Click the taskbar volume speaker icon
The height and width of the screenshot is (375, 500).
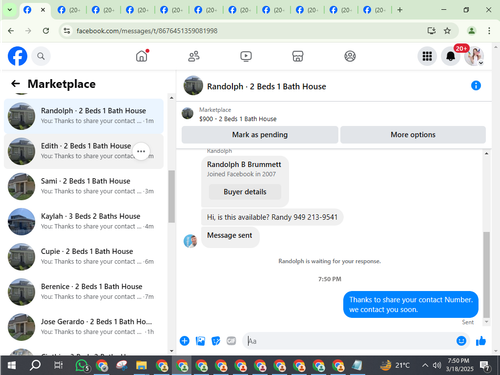[436, 365]
